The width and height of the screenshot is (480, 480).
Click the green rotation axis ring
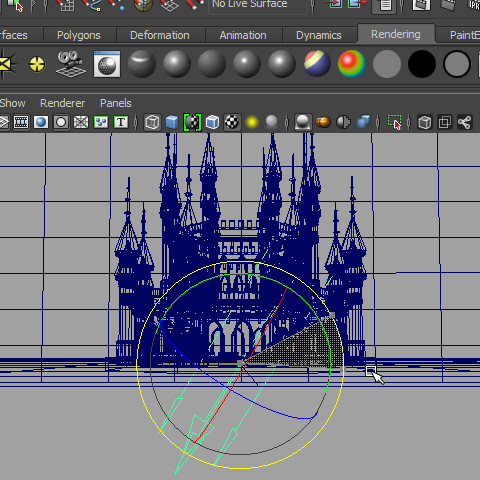pyautogui.click(x=241, y=274)
